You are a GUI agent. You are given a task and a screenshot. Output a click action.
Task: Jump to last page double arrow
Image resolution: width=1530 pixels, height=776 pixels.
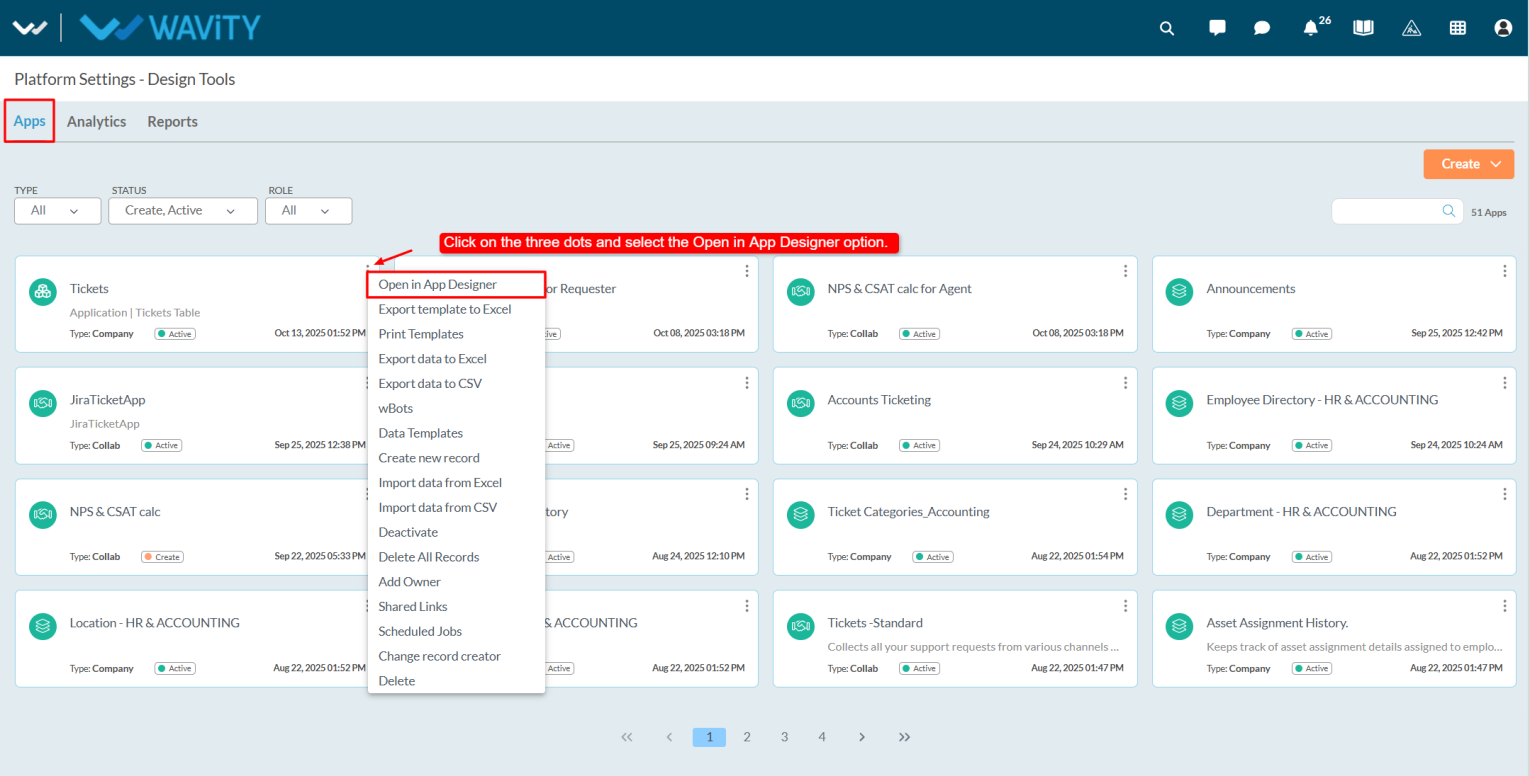904,737
